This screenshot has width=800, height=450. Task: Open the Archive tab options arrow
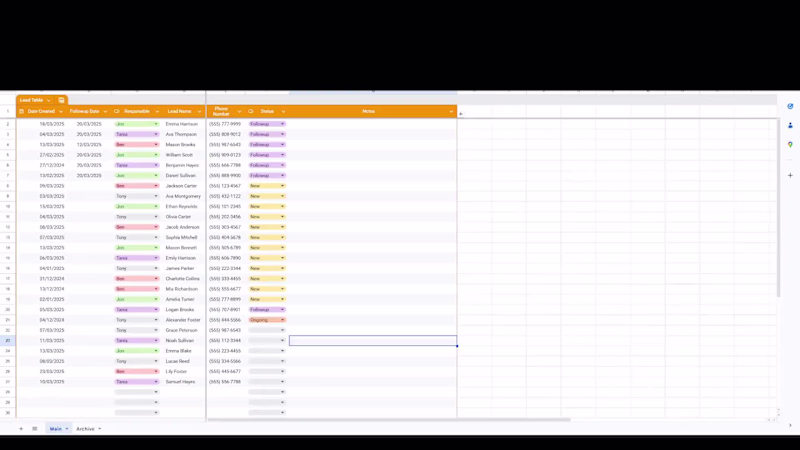(x=99, y=429)
